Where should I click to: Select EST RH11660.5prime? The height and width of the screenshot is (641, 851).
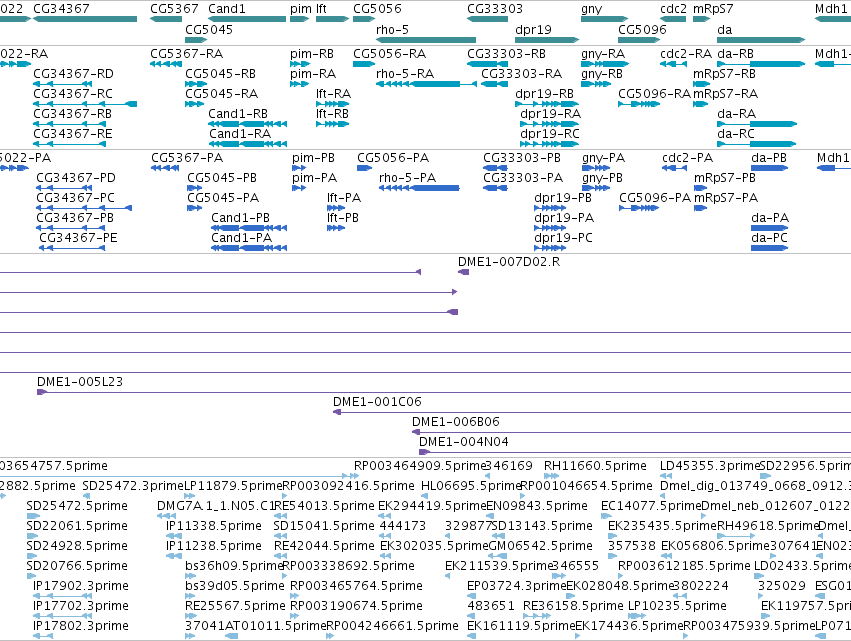point(551,476)
